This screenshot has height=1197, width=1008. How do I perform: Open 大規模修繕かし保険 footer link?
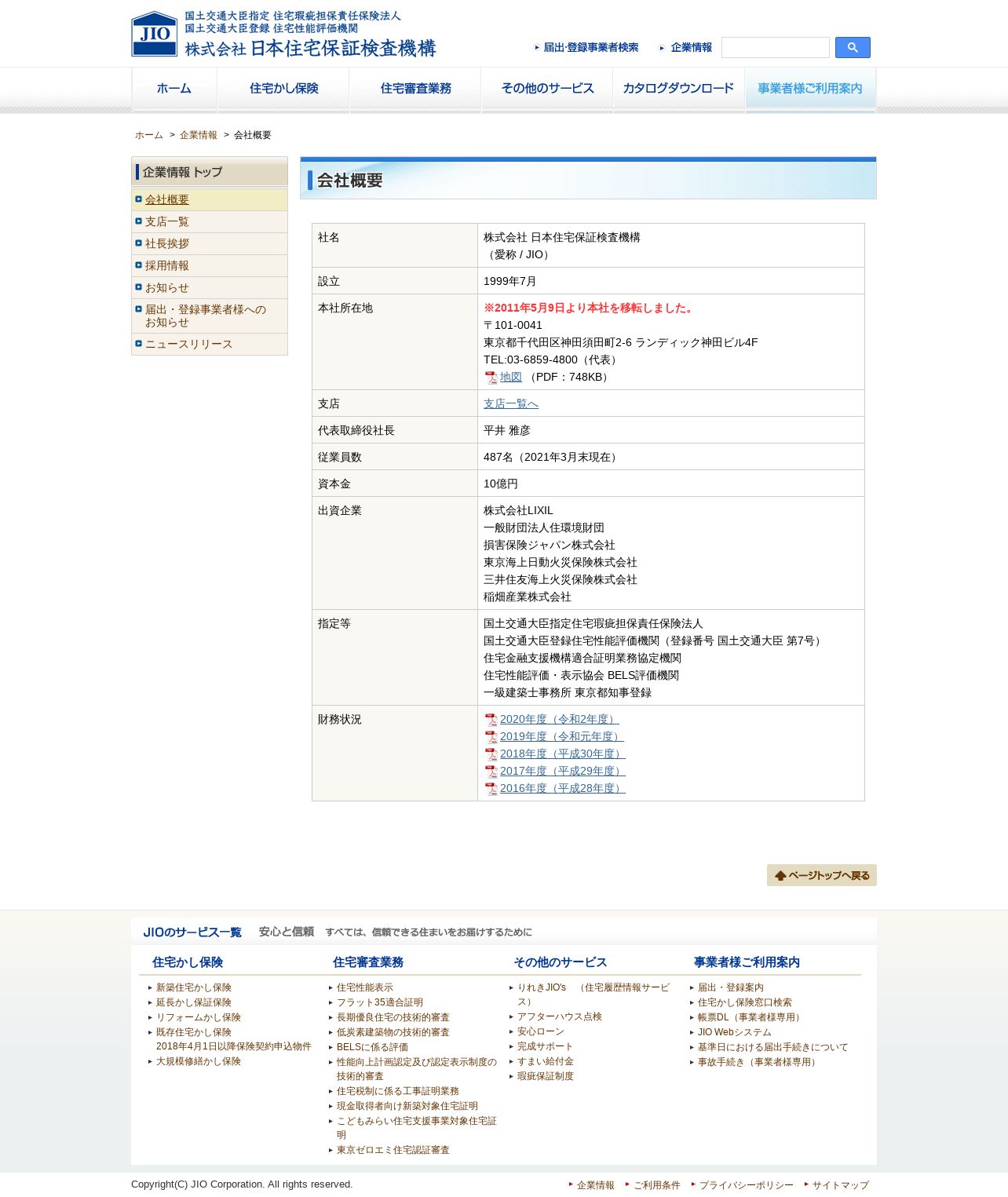[199, 1062]
